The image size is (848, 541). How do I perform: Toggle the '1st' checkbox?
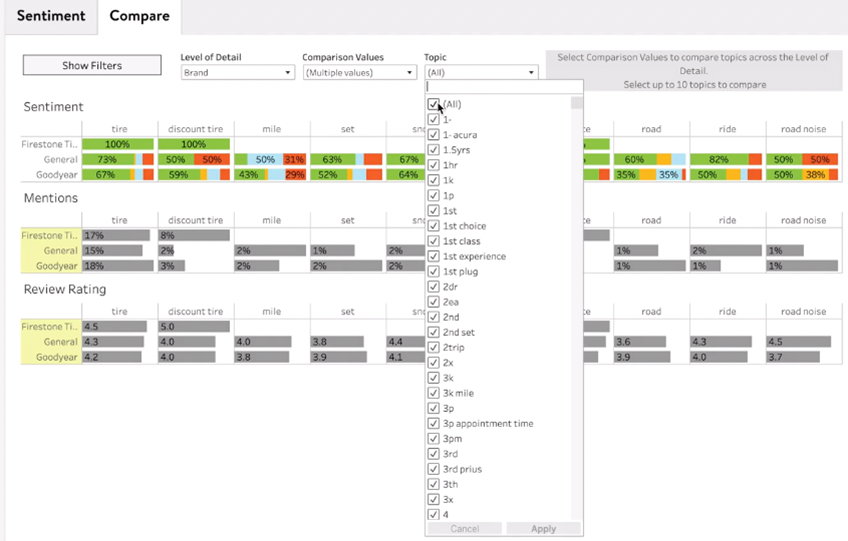tap(433, 210)
